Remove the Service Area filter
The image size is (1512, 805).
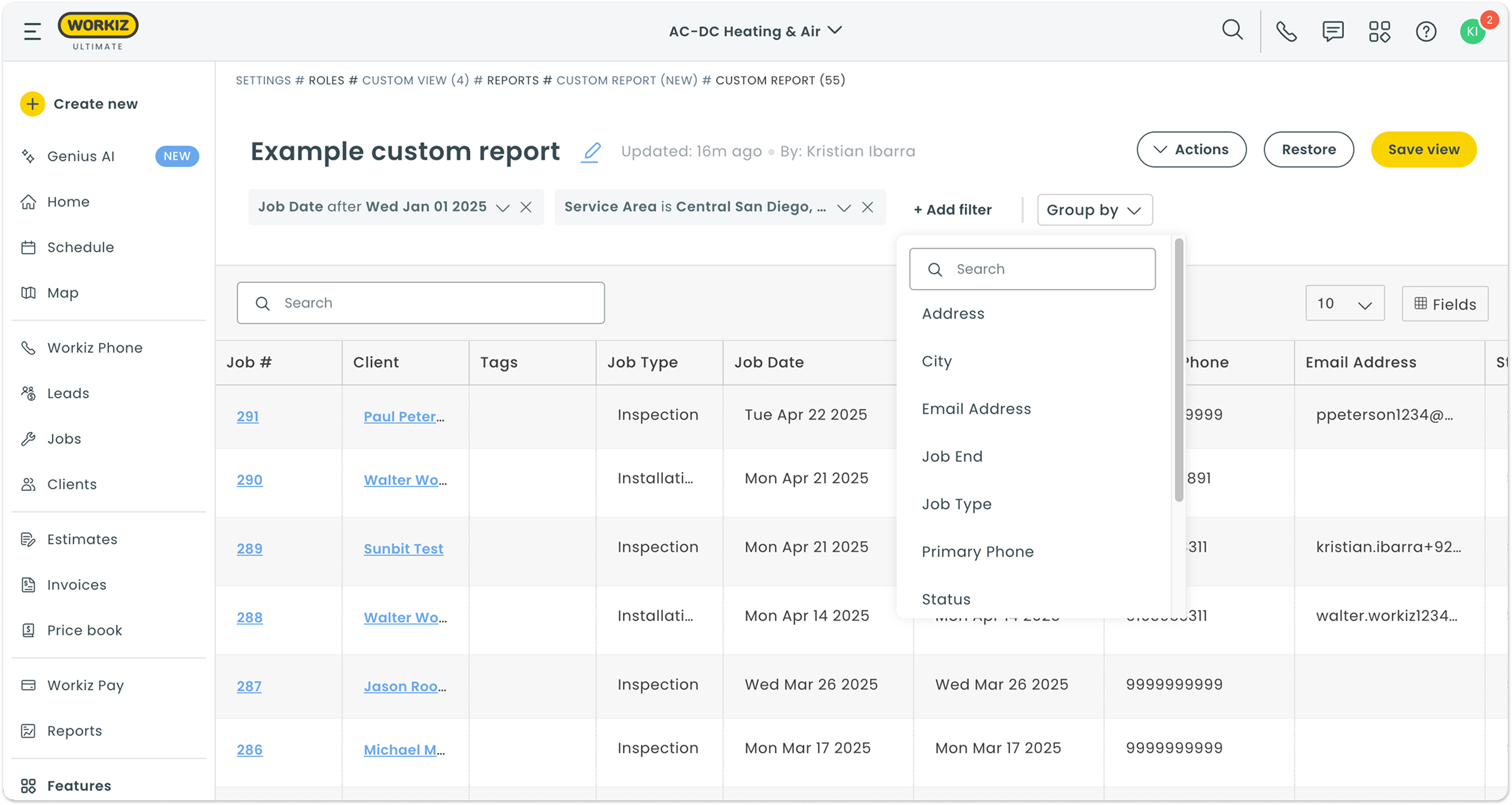pyautogui.click(x=867, y=207)
